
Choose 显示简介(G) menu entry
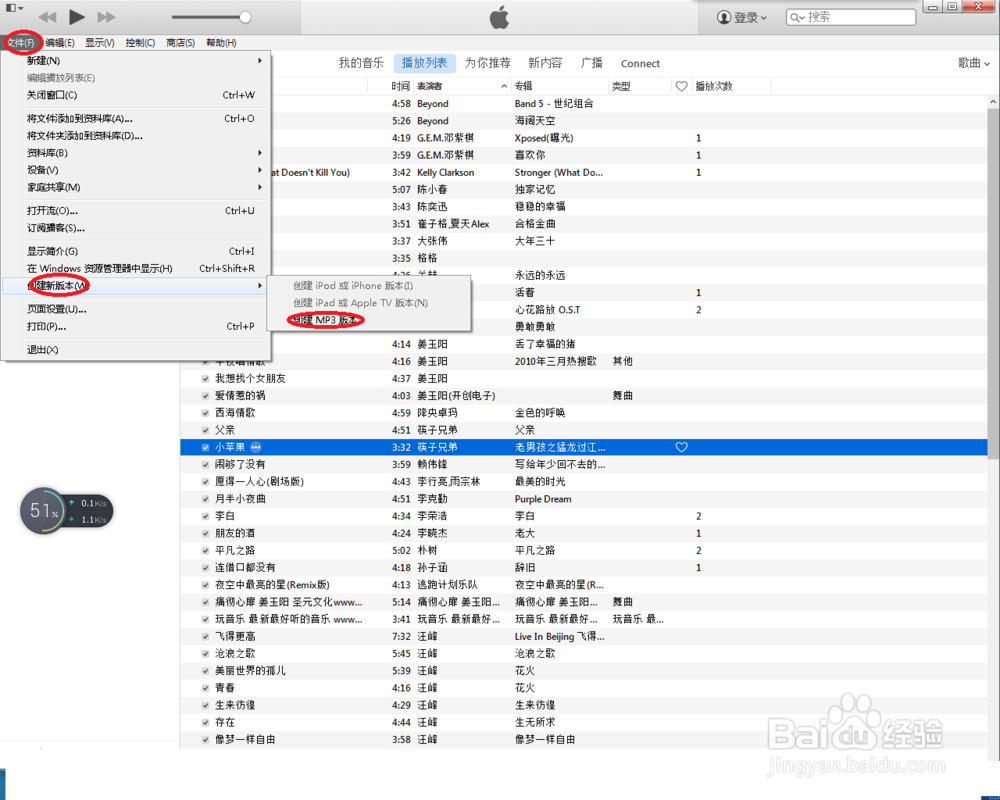pyautogui.click(x=136, y=251)
